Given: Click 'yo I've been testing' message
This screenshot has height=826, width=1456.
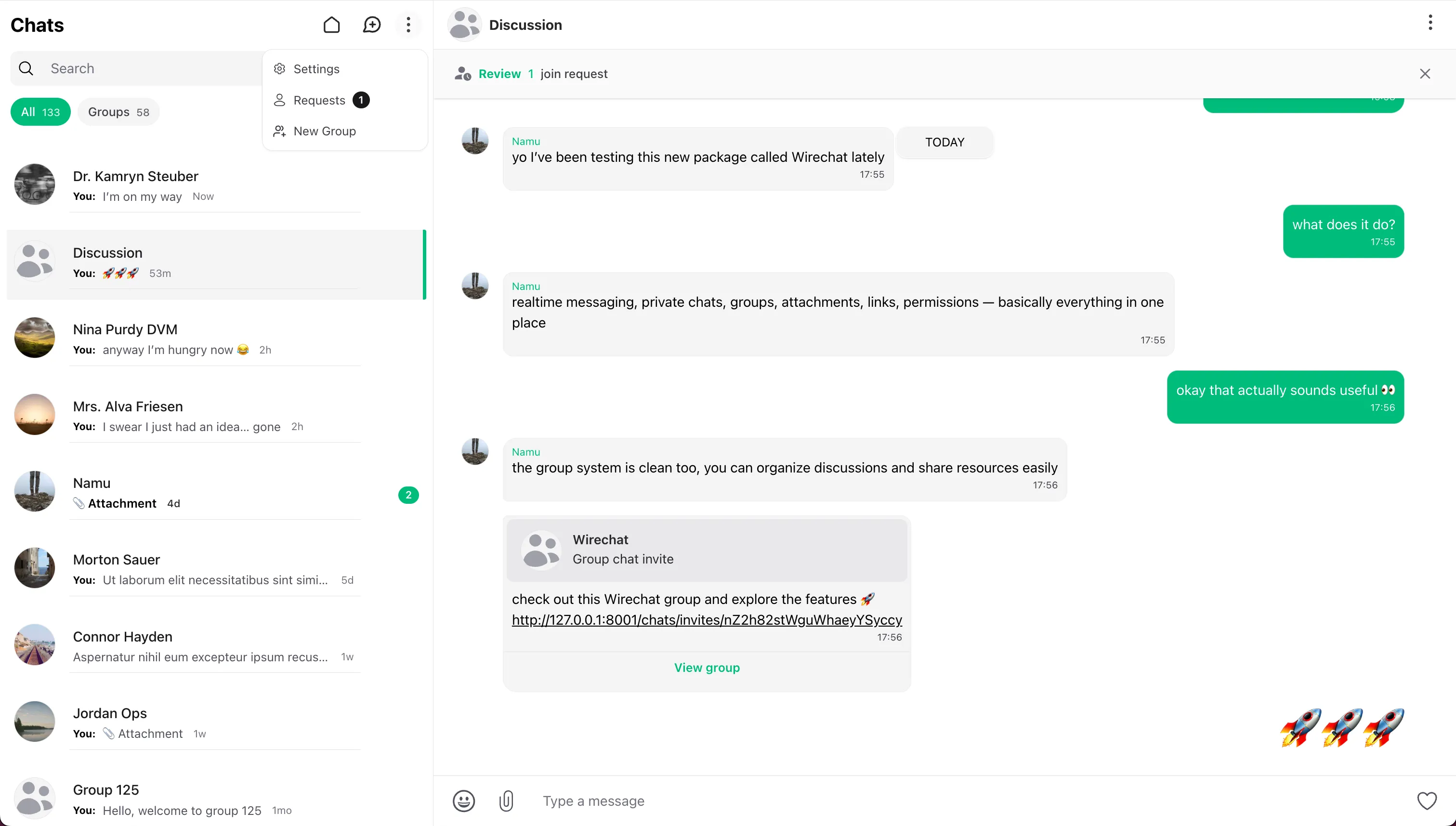Looking at the screenshot, I should (697, 159).
